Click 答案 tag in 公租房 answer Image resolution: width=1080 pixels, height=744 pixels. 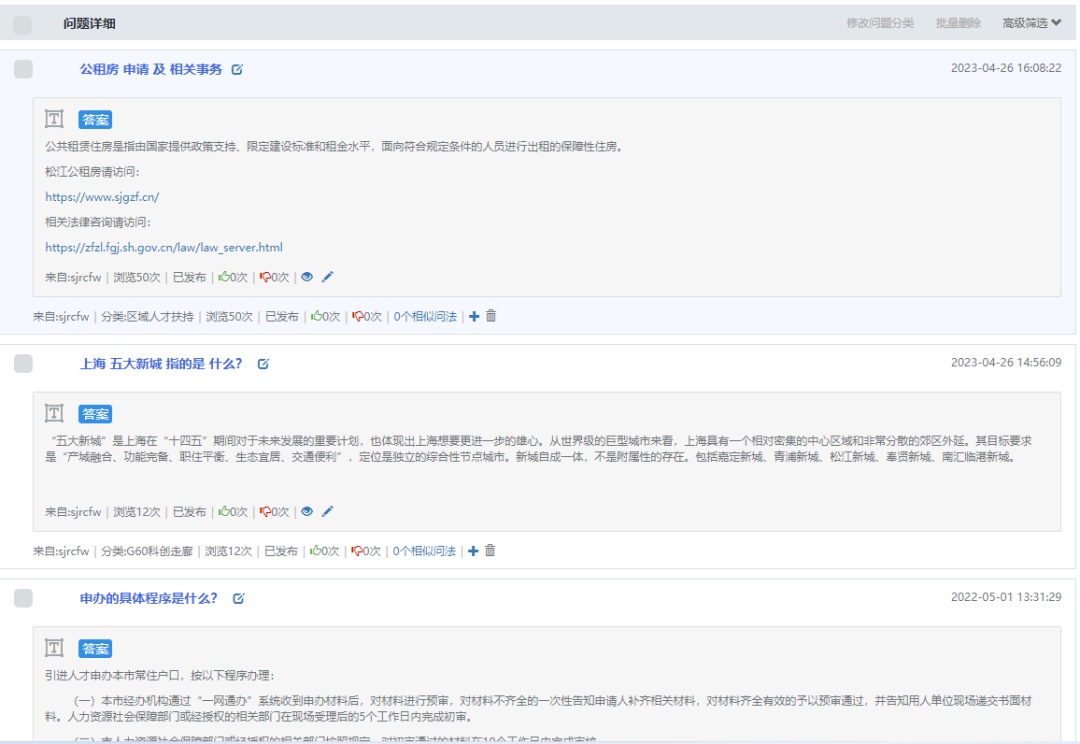(95, 120)
